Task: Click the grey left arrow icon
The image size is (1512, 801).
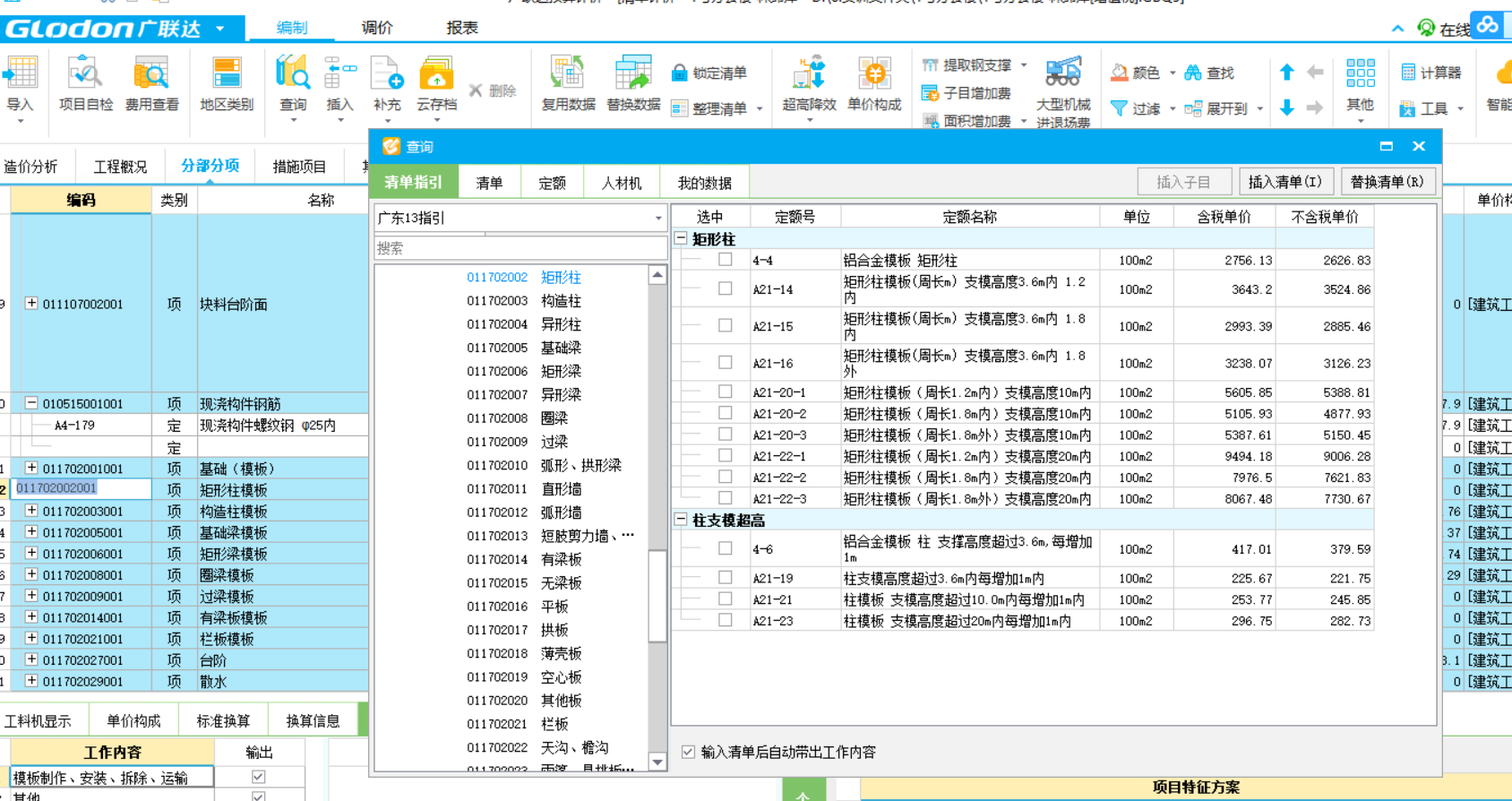Action: point(1315,72)
